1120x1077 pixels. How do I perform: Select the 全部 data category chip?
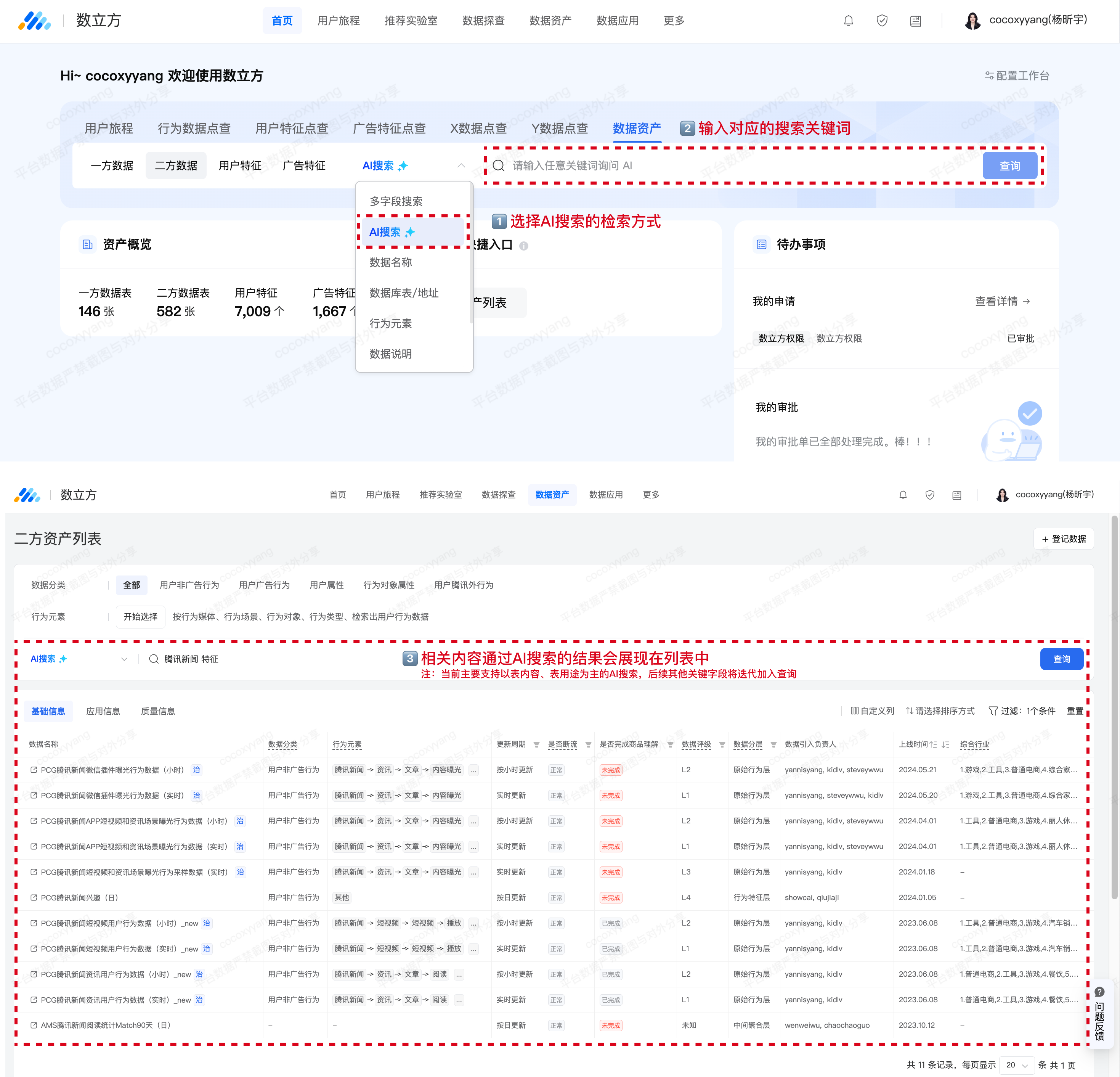132,585
